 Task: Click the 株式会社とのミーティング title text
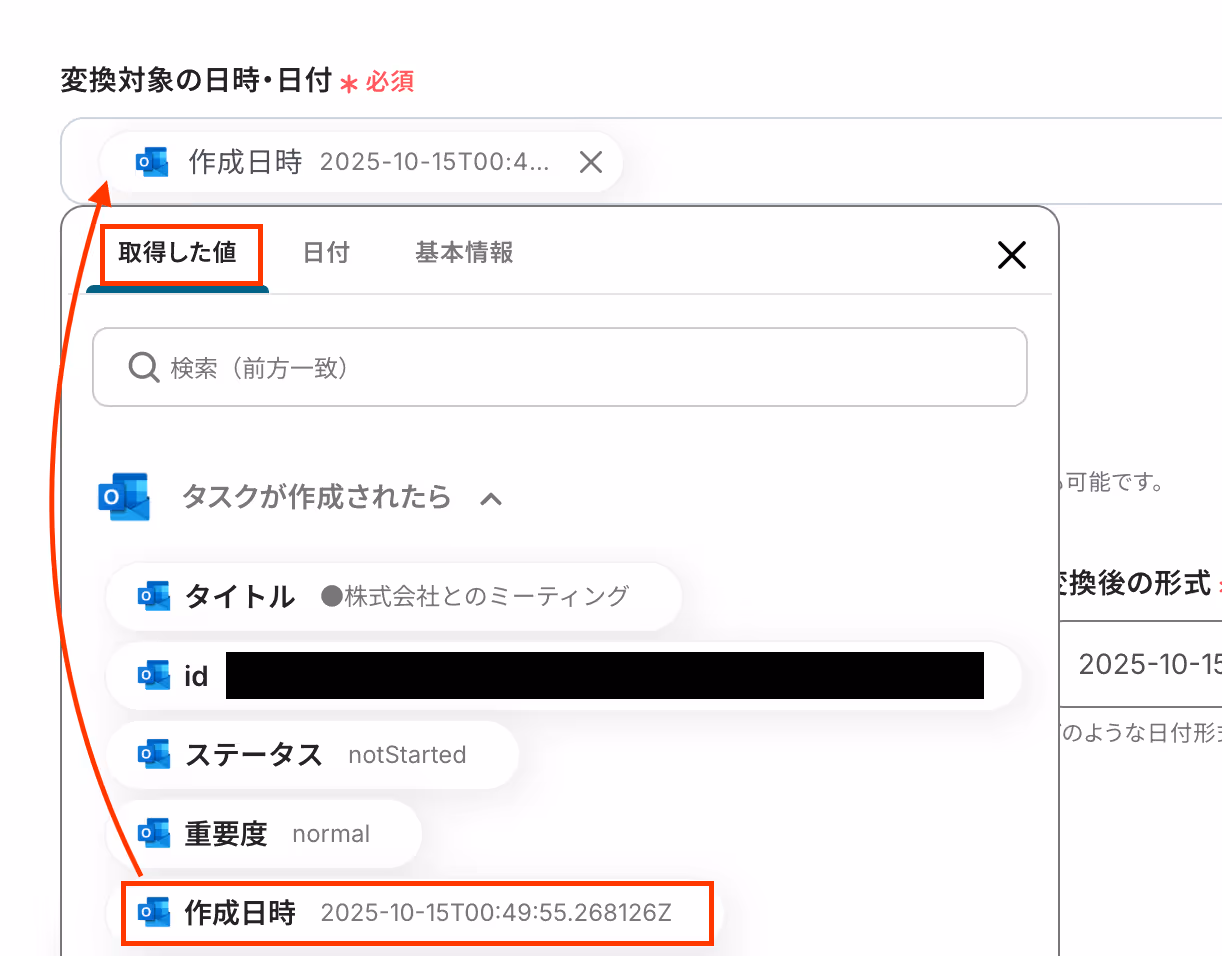click(475, 597)
